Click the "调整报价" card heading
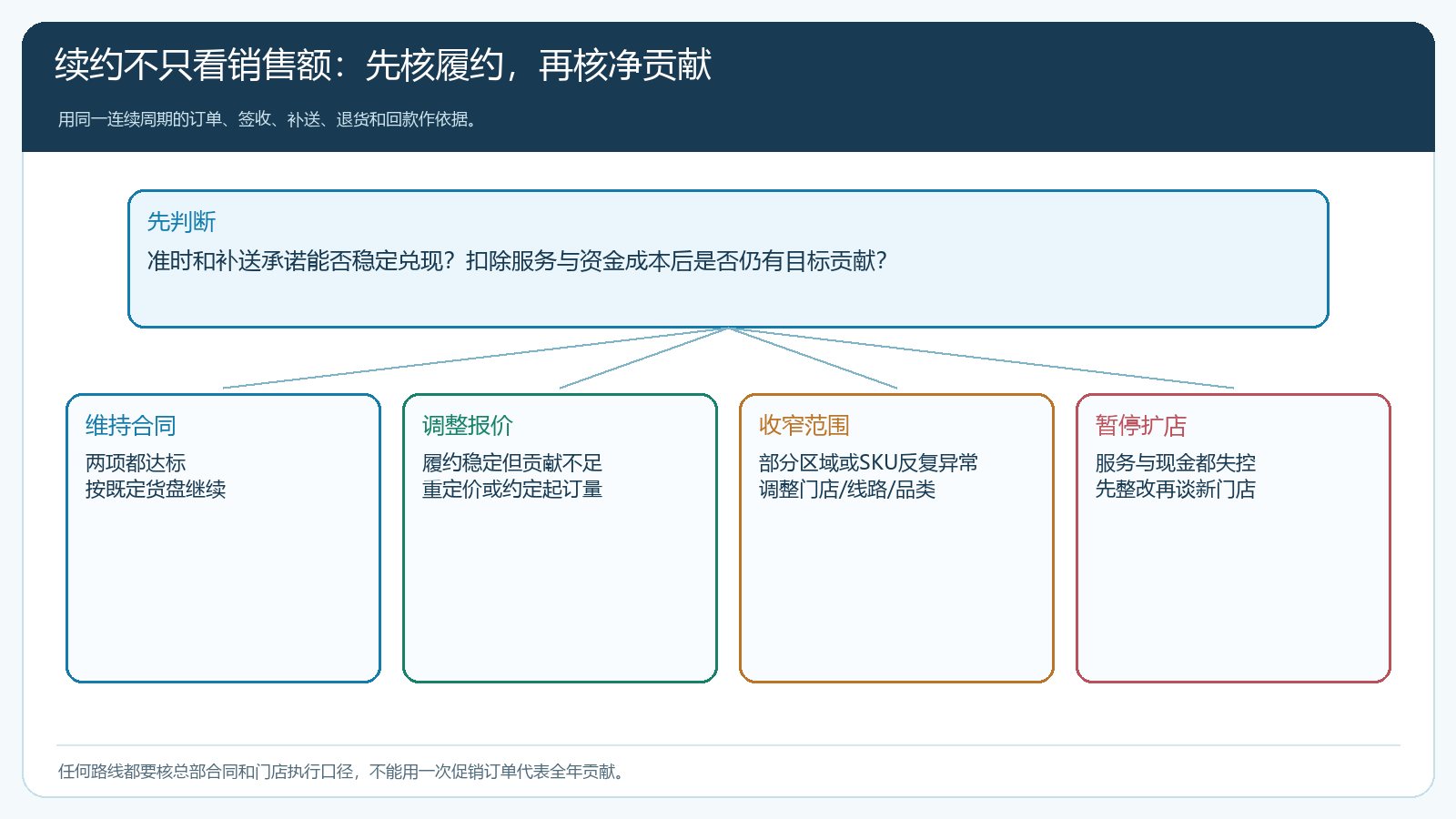The image size is (1456, 819). pos(468,425)
